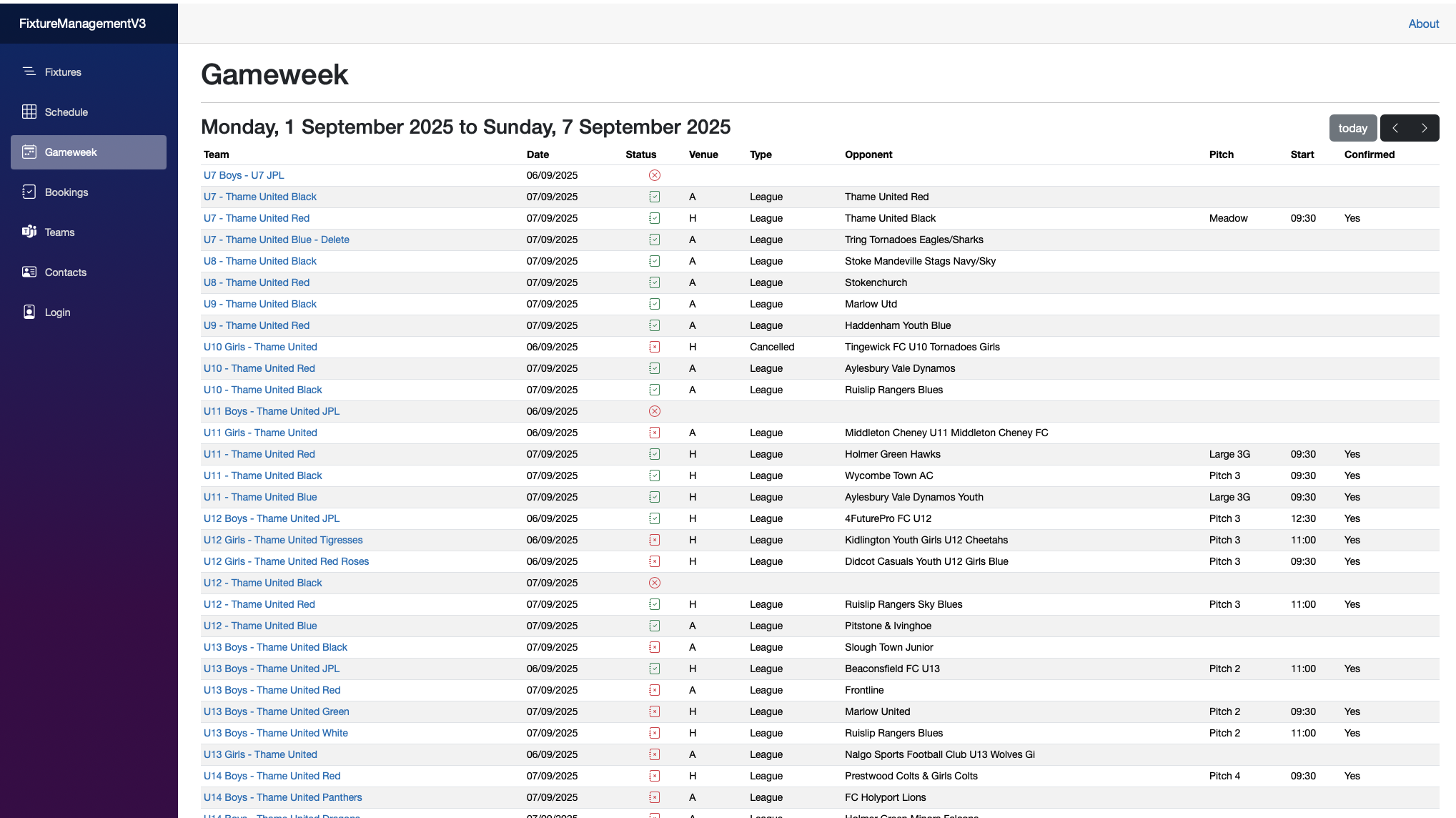Open the Gameweek menu item

[71, 152]
